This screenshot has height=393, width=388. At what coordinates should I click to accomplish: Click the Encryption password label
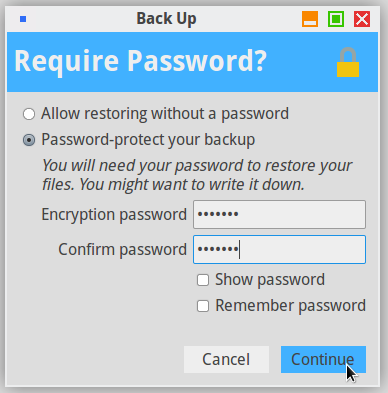(114, 215)
